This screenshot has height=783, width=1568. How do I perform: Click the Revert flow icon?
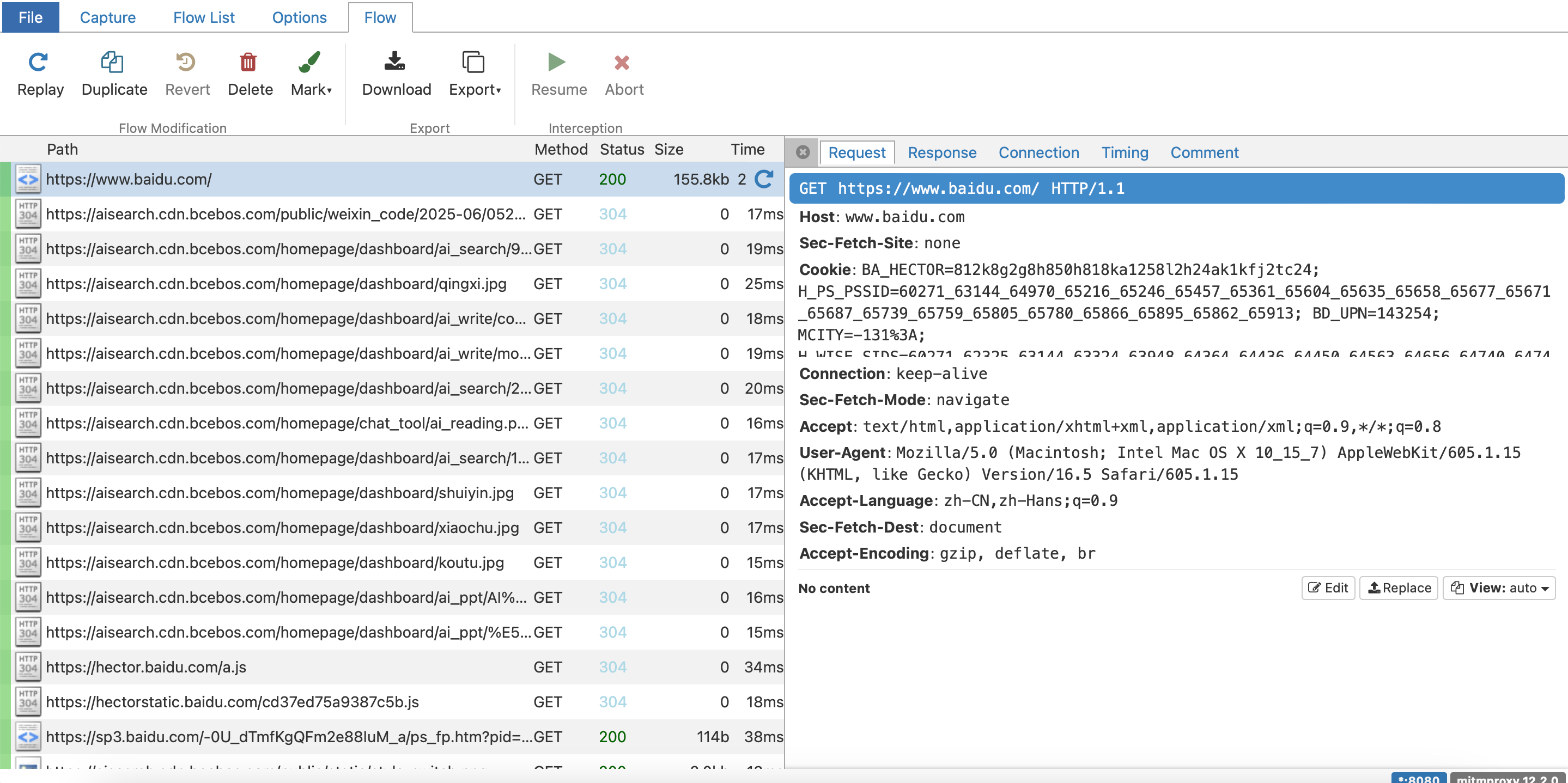pyautogui.click(x=186, y=62)
